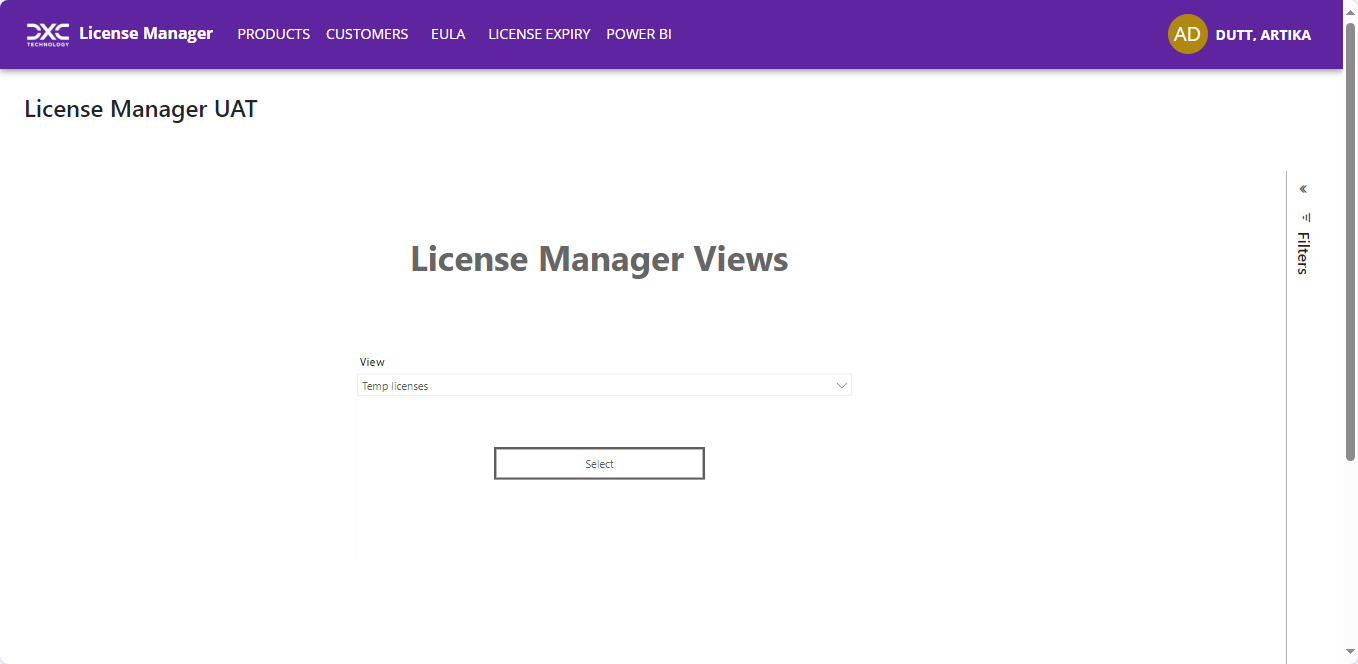Click the page's vertical scrollbar thumb
The width and height of the screenshot is (1358, 664).
pos(1350,240)
